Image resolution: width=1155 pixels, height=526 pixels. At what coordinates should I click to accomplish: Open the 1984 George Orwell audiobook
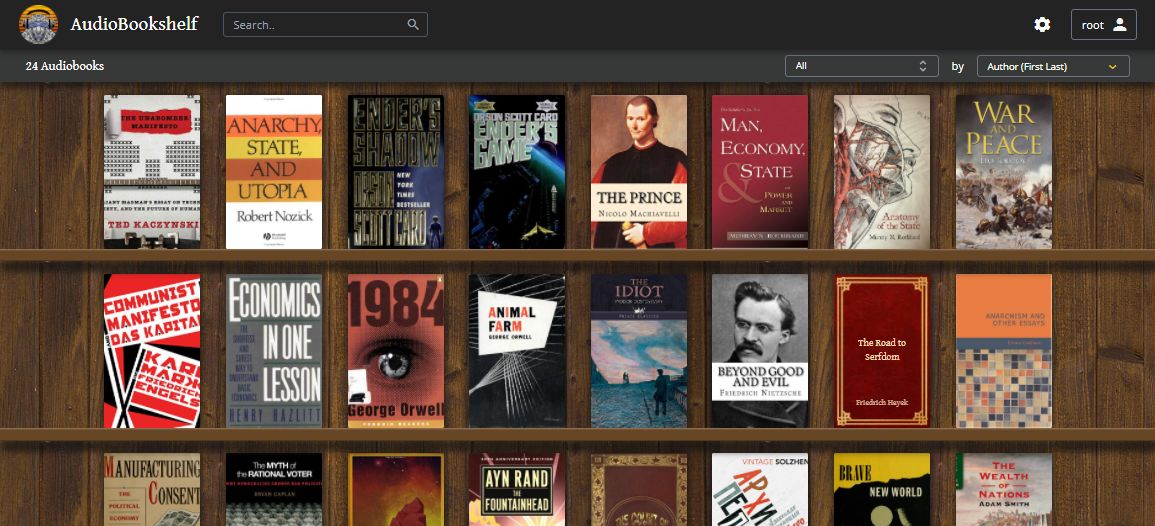396,351
